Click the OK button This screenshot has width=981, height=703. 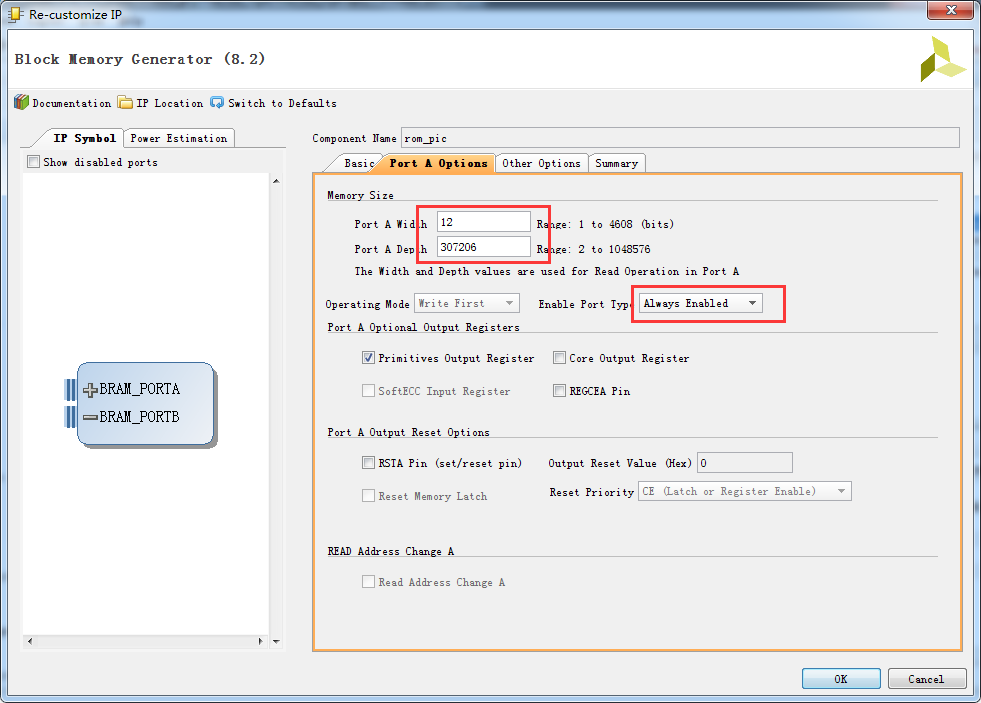(841, 679)
